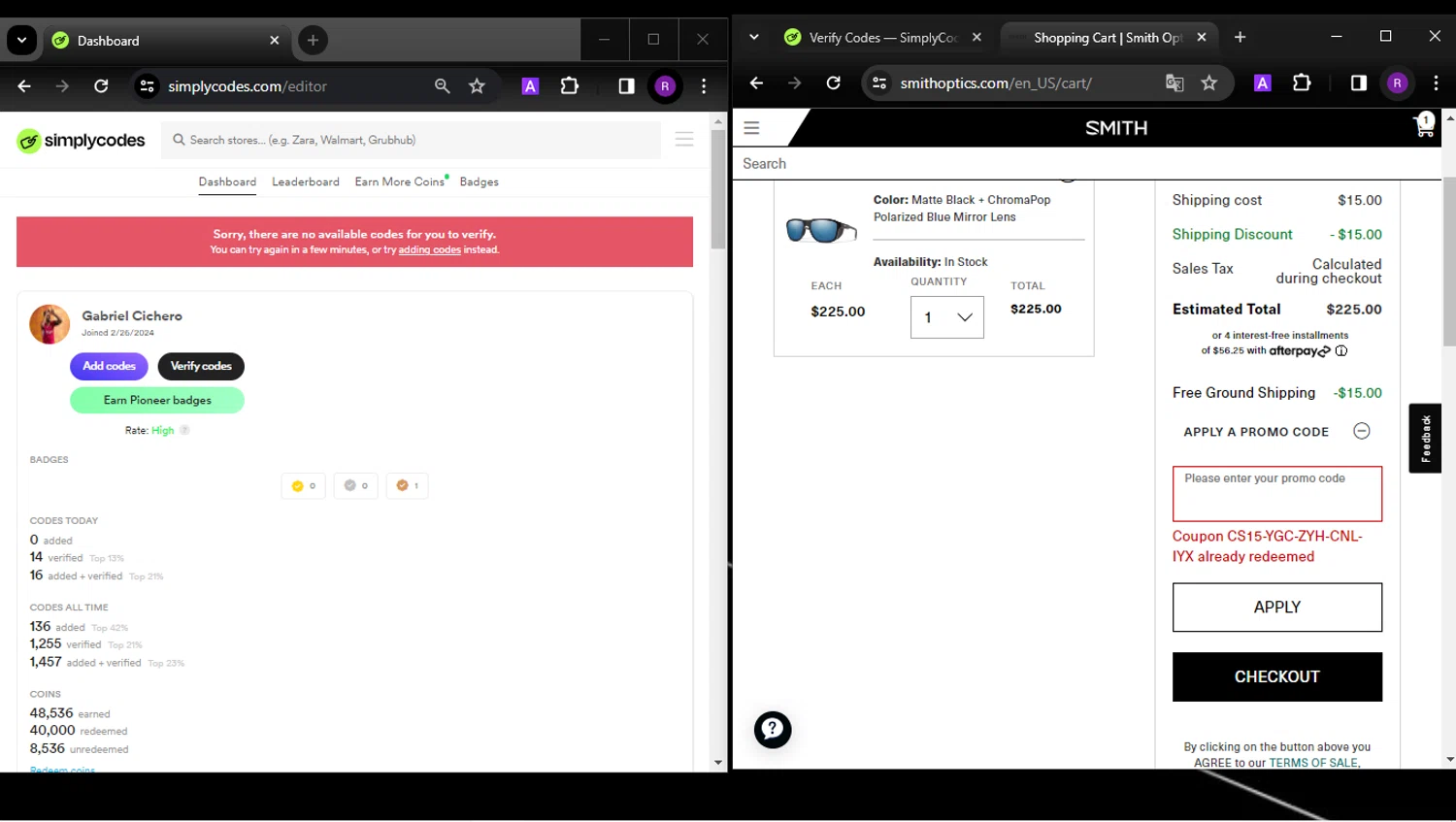Click the Verify codes button
Image resolution: width=1456 pixels, height=822 pixels.
pos(201,366)
